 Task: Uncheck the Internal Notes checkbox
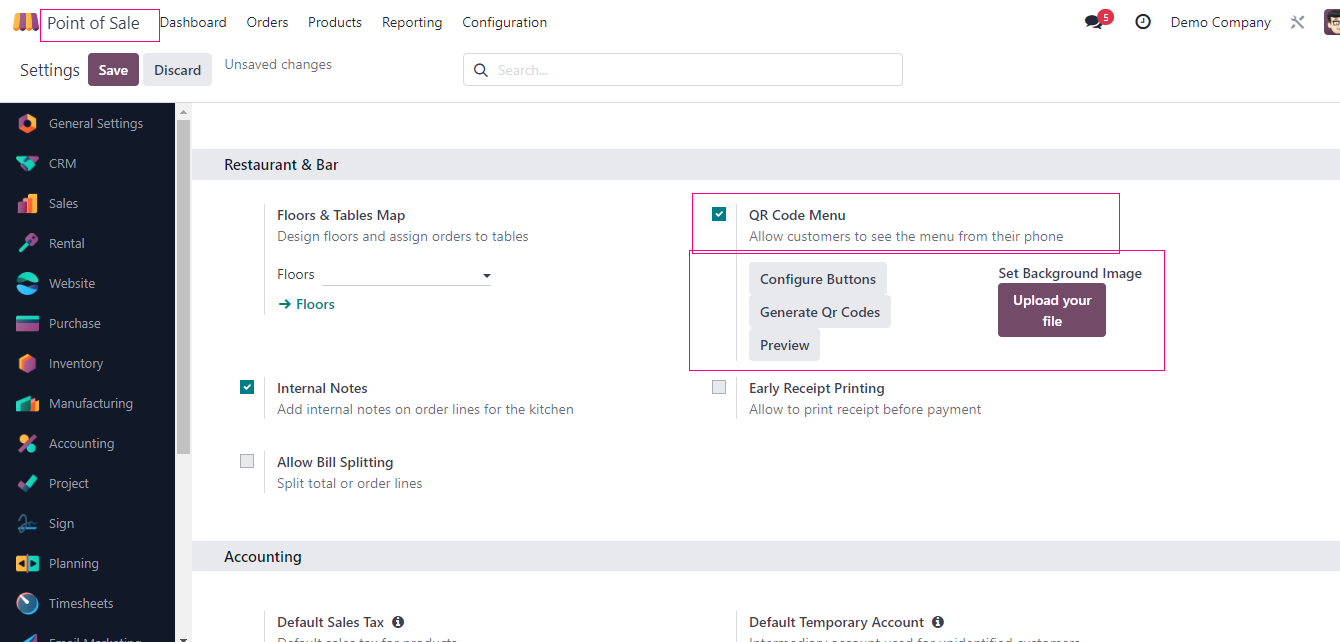pos(247,387)
